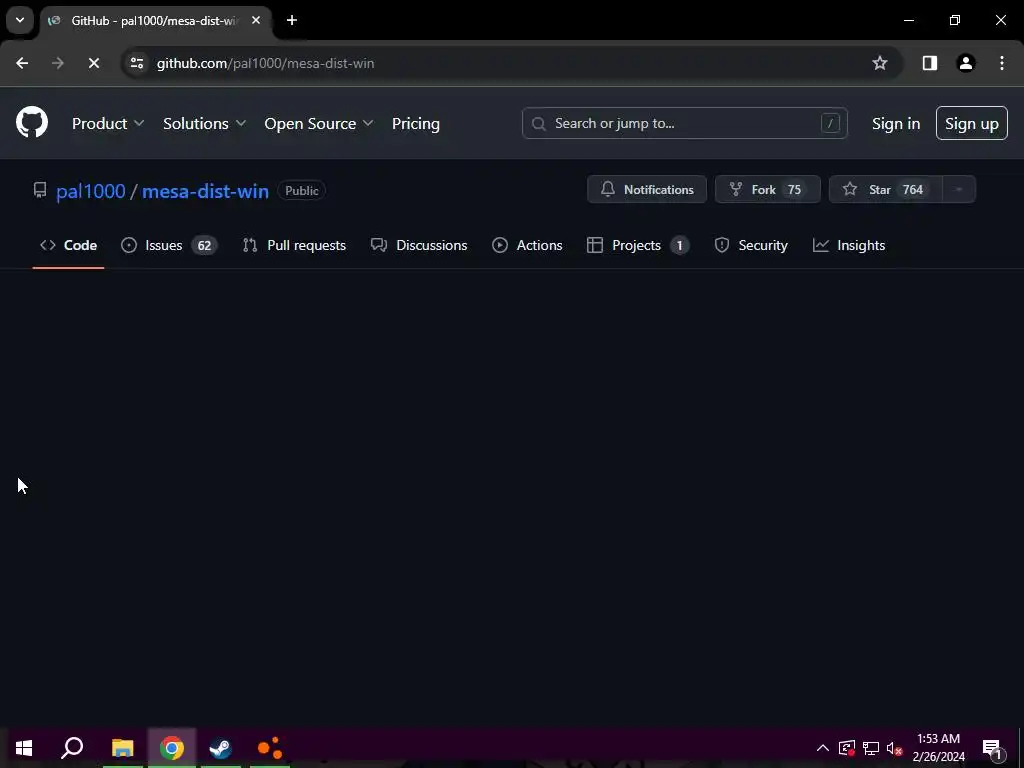Viewport: 1024px width, 768px height.
Task: Open the Action Center notifications icon
Action: [992, 748]
